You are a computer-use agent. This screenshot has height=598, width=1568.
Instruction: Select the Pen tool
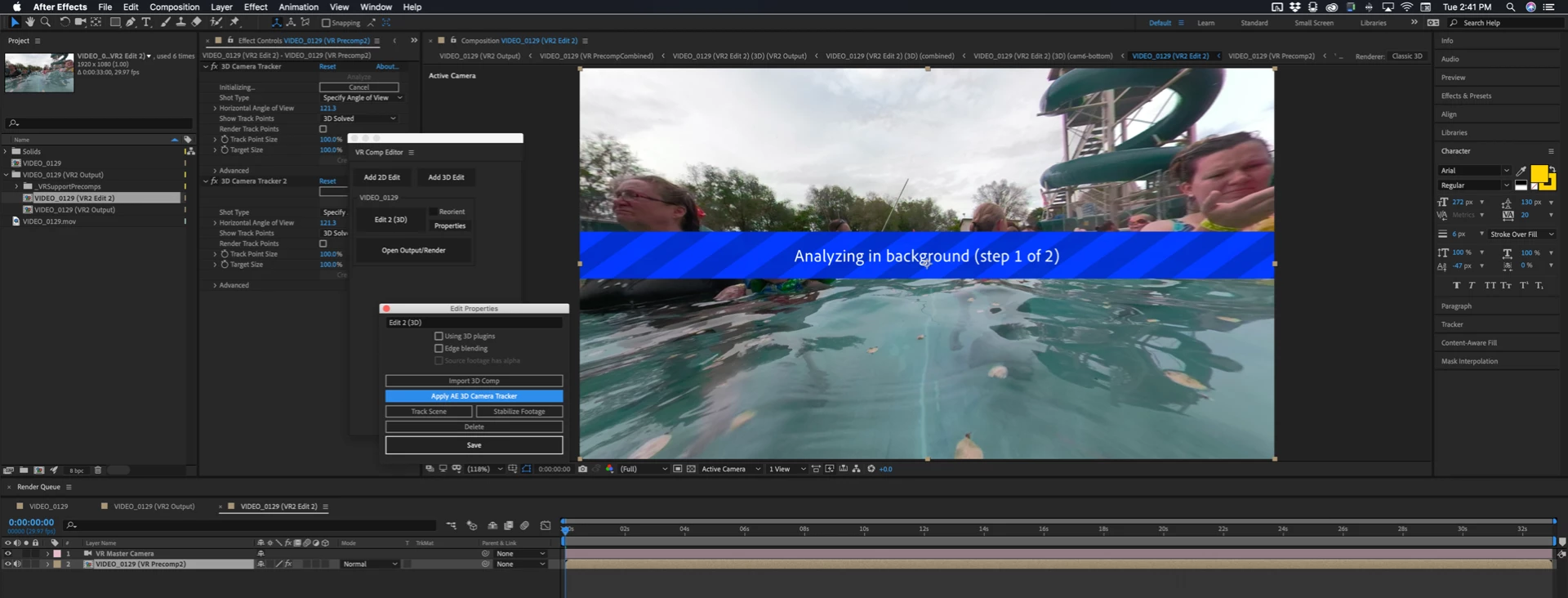tap(131, 22)
